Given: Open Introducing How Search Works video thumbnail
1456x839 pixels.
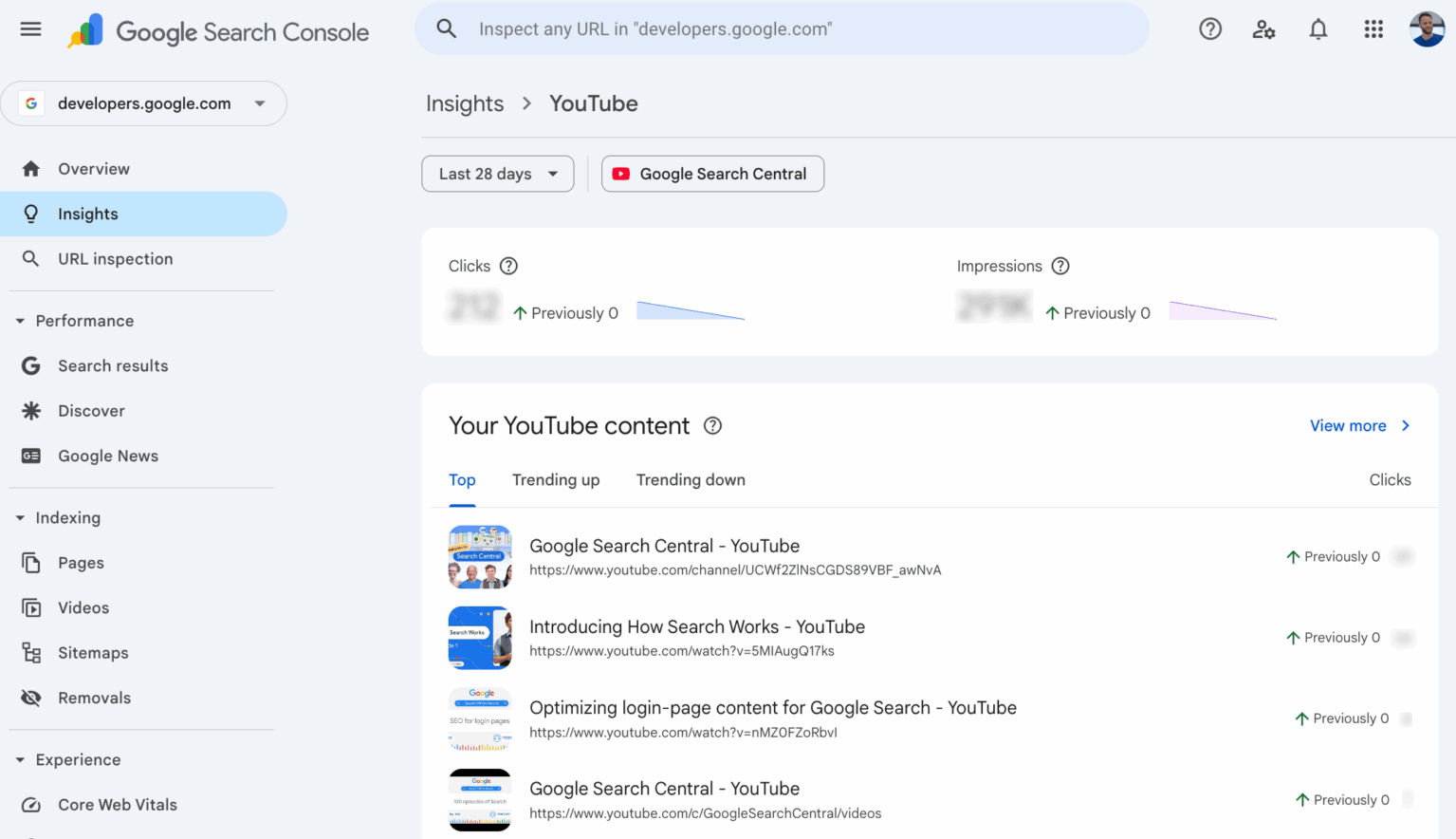Looking at the screenshot, I should pyautogui.click(x=480, y=638).
